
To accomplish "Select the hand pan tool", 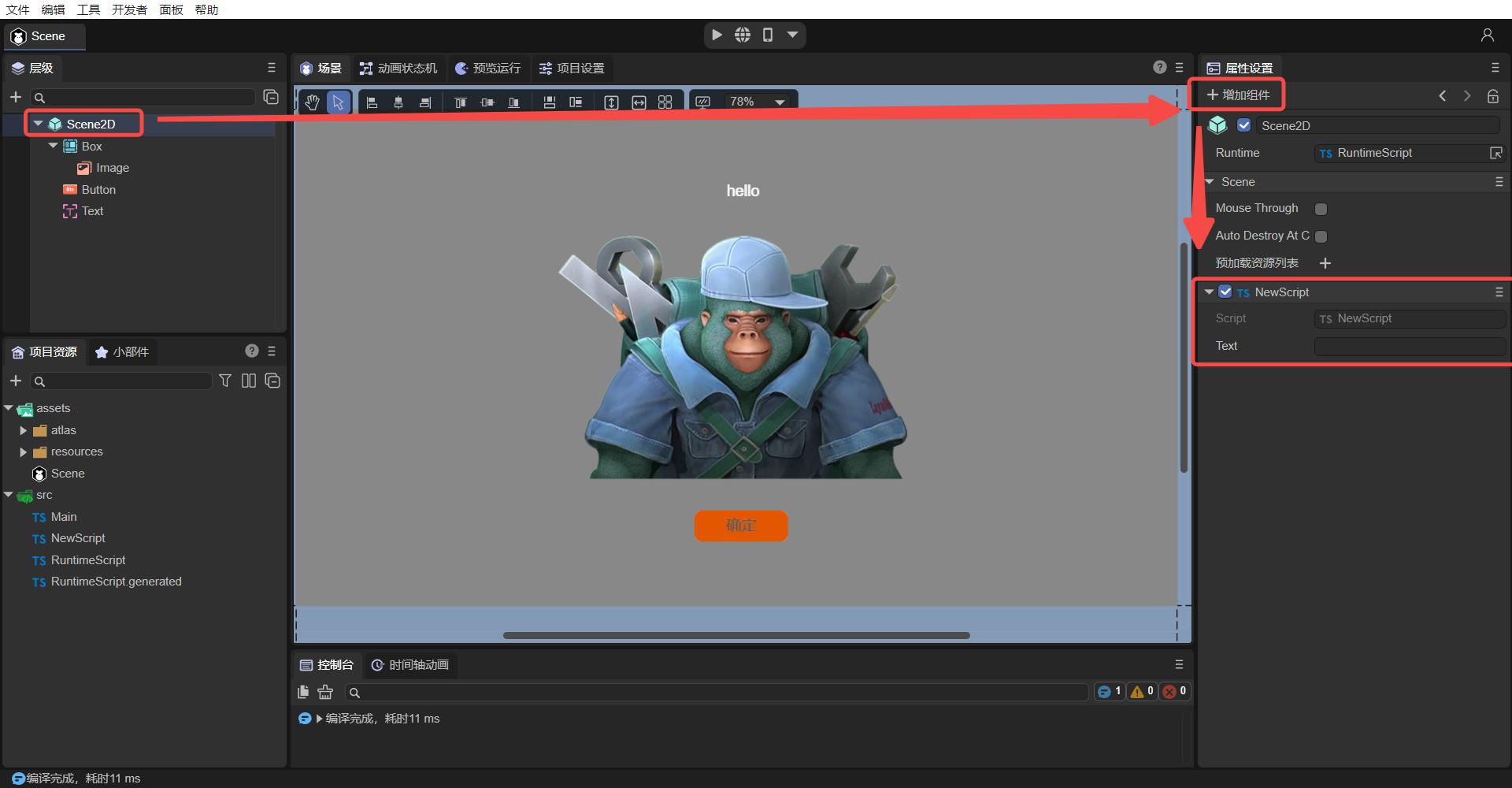I will click(313, 102).
